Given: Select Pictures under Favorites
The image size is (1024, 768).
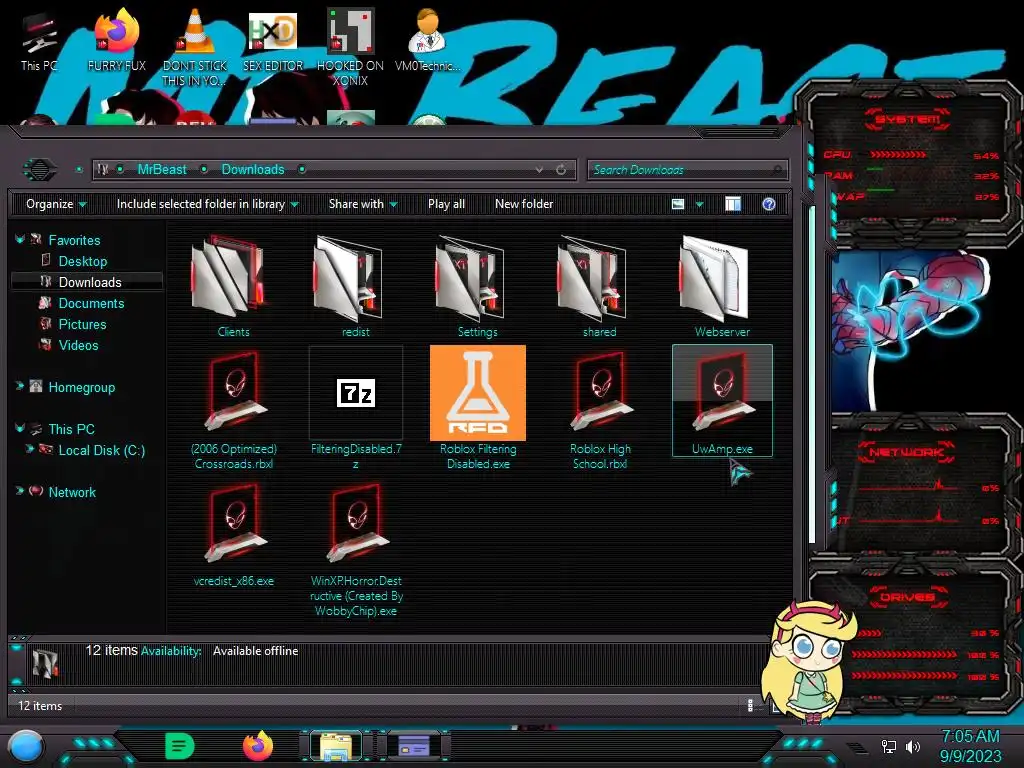Looking at the screenshot, I should click(x=82, y=324).
